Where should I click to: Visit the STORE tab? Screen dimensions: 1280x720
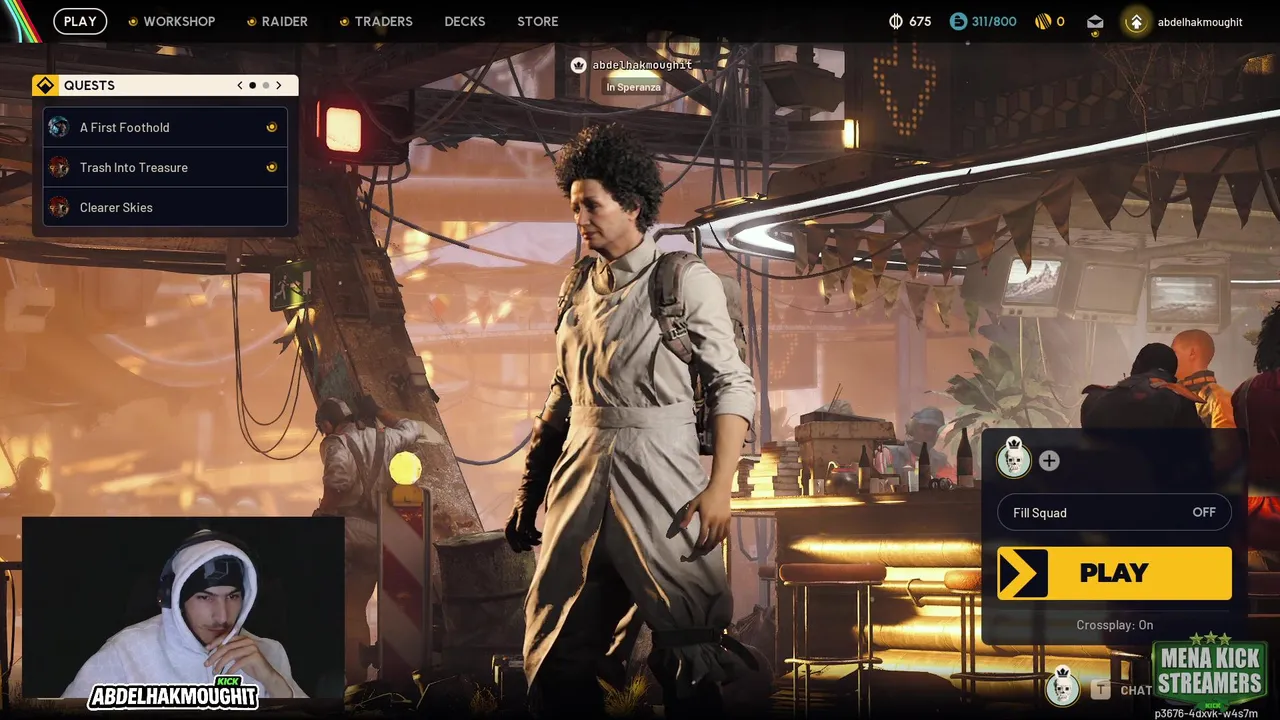(x=538, y=21)
